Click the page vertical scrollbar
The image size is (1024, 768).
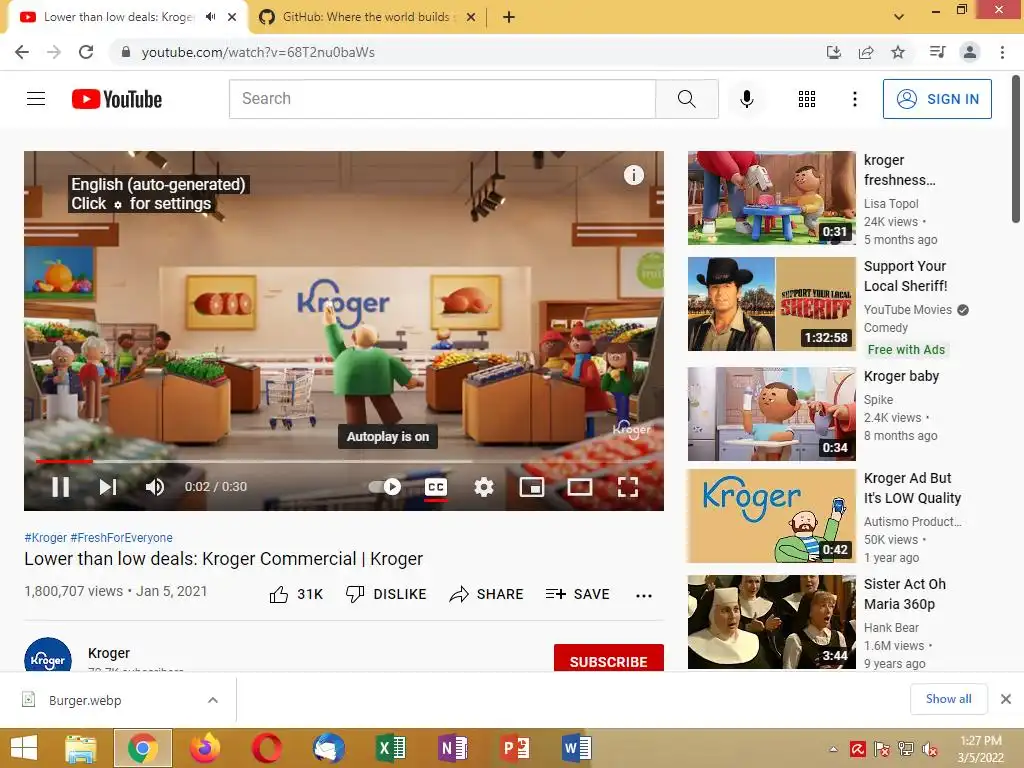[x=1016, y=150]
